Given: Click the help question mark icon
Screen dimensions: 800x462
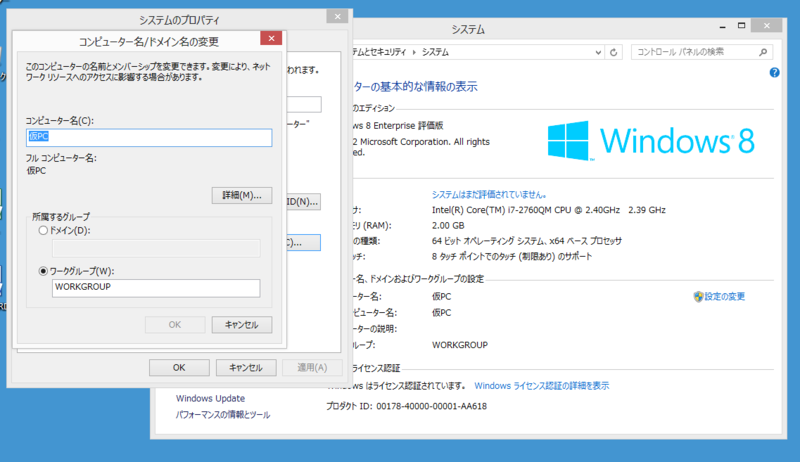Looking at the screenshot, I should [x=774, y=73].
